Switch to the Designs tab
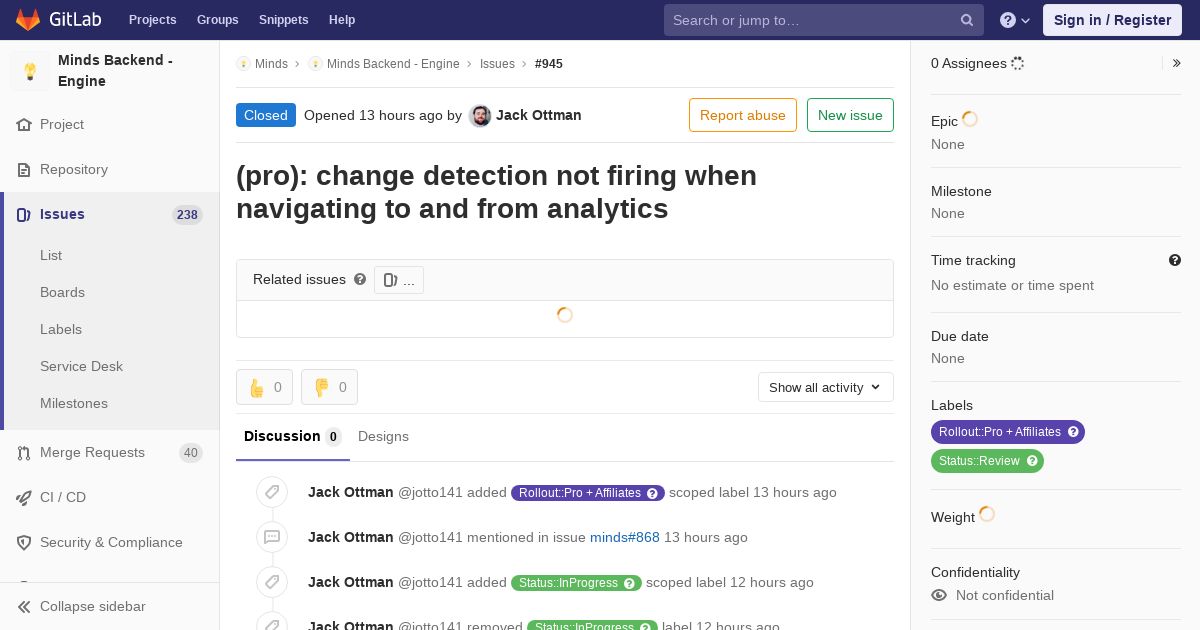 tap(383, 436)
